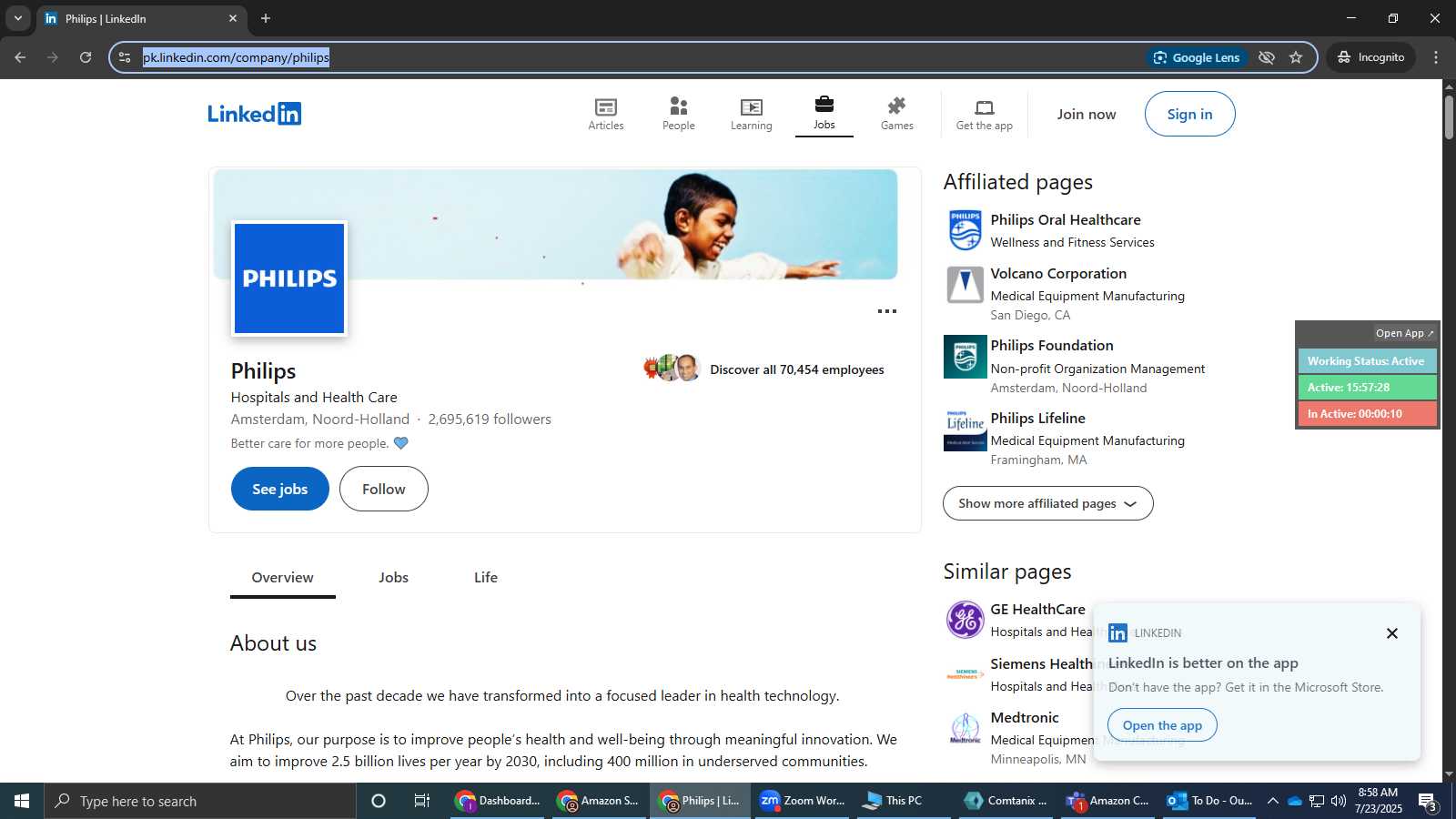Switch to the Jobs tab below company card

pos(393,578)
